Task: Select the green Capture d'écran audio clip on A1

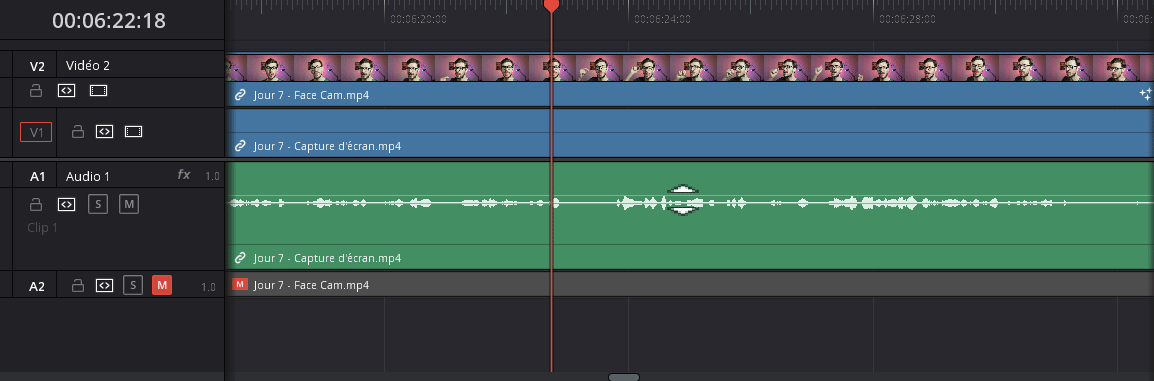Action: click(x=690, y=216)
